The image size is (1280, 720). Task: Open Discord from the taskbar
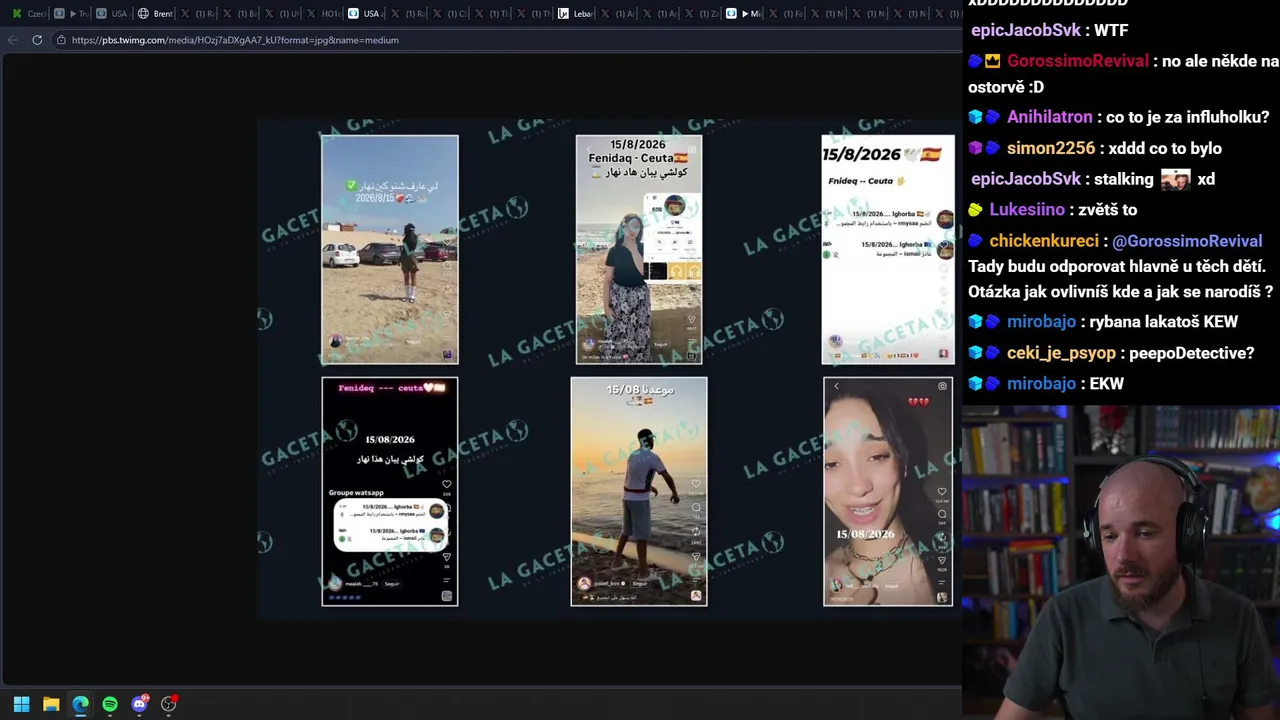pos(140,704)
